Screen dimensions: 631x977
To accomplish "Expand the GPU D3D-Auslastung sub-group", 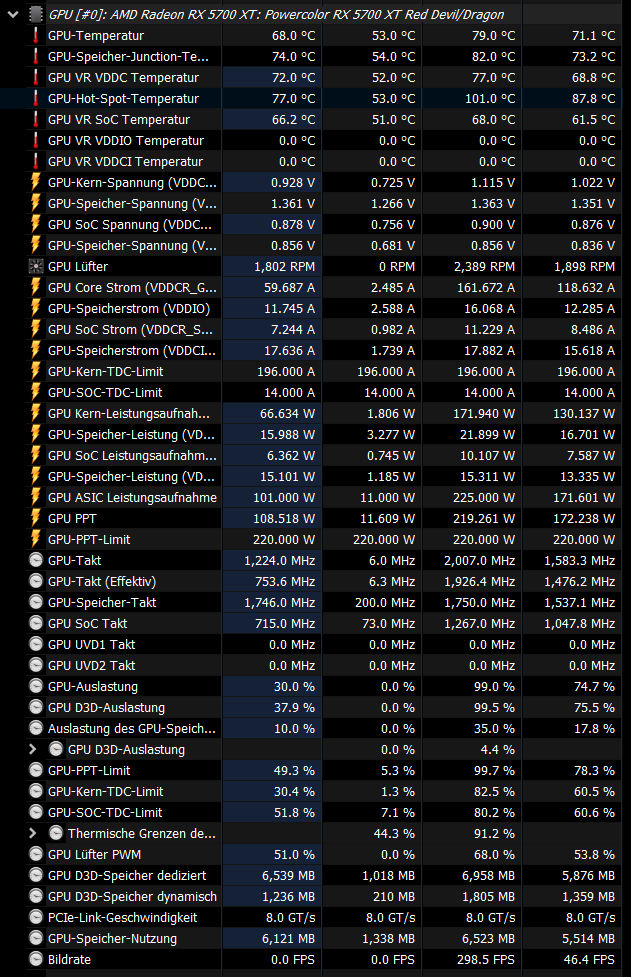I will [x=33, y=750].
